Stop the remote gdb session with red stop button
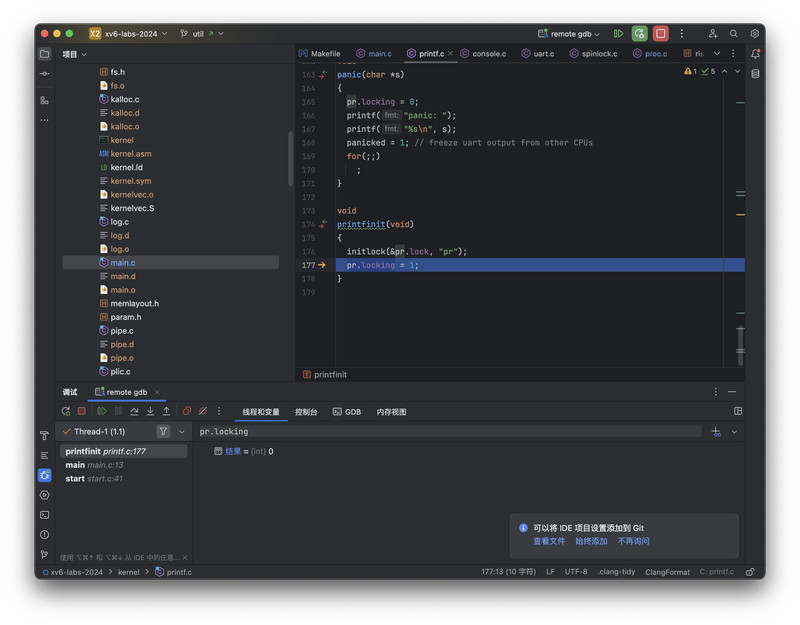 [660, 34]
